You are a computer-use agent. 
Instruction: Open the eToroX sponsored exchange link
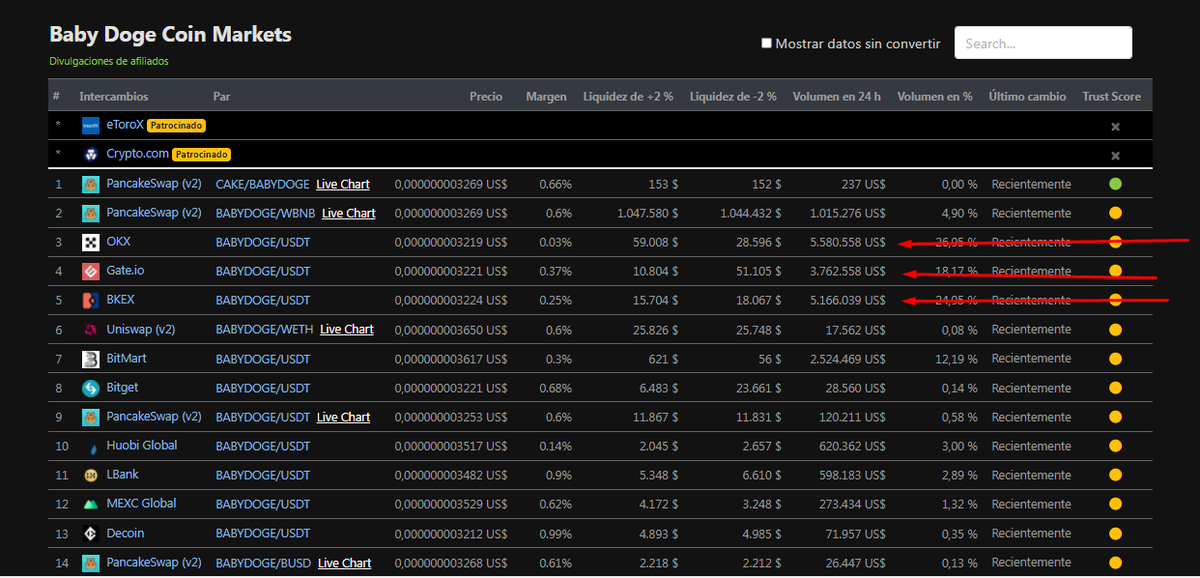pyautogui.click(x=125, y=125)
